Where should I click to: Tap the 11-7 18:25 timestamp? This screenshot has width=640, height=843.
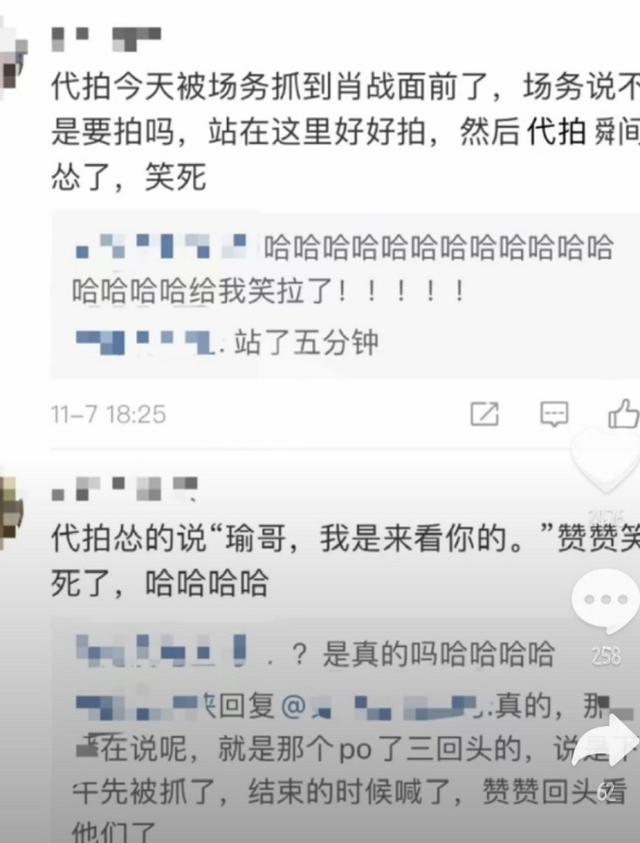pos(109,415)
